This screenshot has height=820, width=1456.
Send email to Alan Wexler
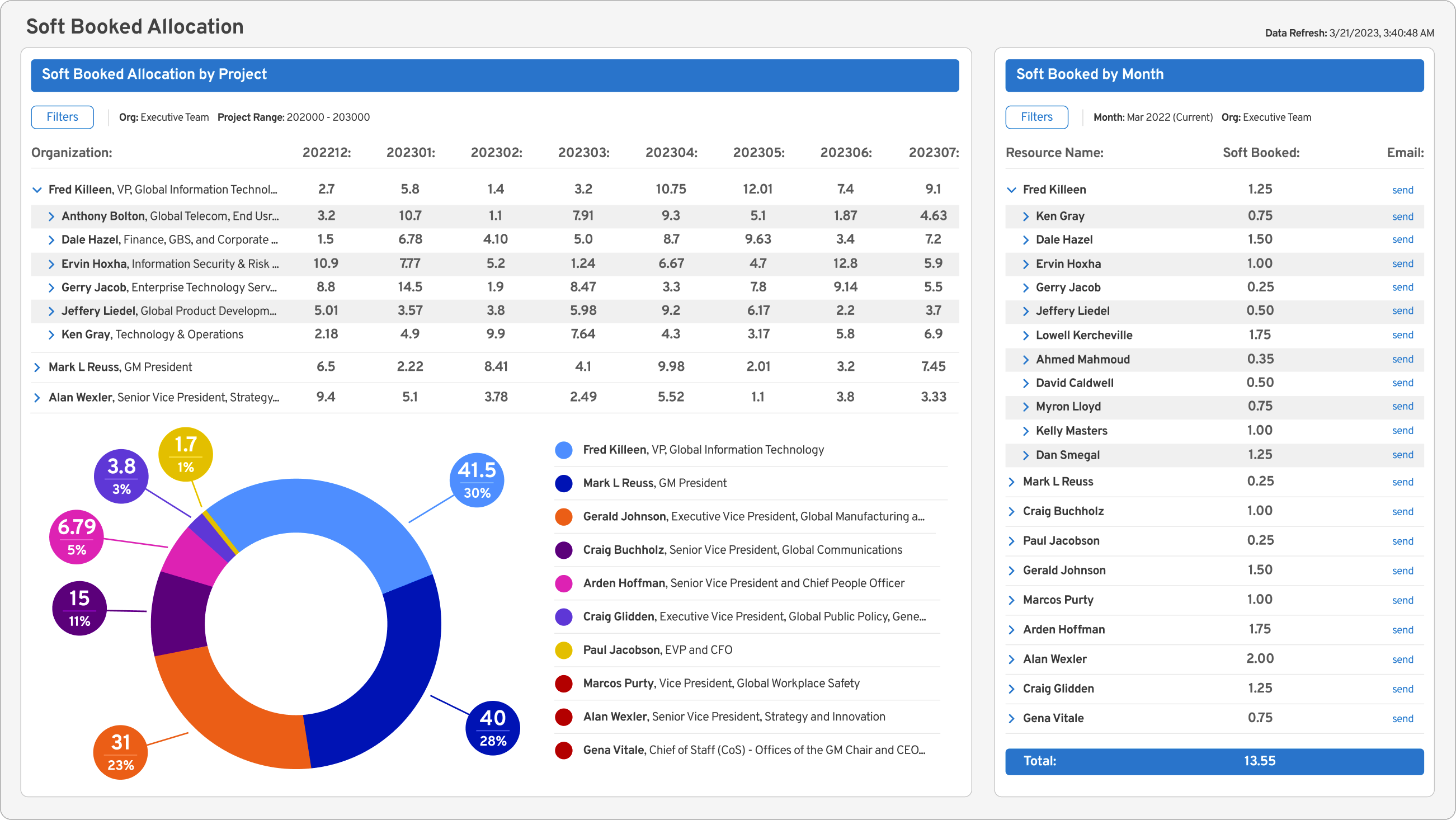point(1403,659)
